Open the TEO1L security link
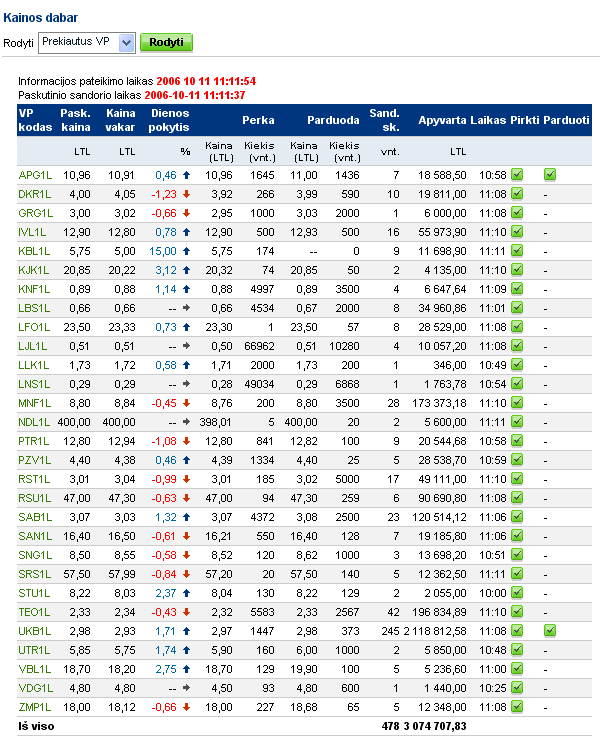The height and width of the screenshot is (740, 600). click(34, 612)
